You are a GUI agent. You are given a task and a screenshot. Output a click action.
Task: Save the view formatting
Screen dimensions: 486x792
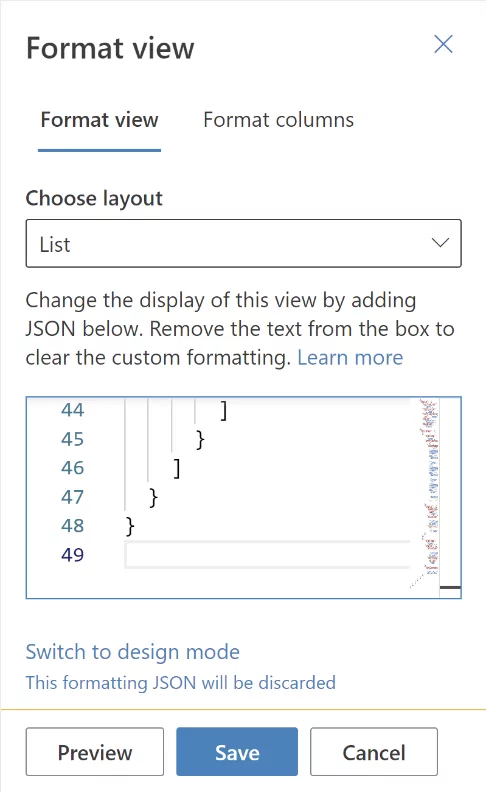(237, 752)
